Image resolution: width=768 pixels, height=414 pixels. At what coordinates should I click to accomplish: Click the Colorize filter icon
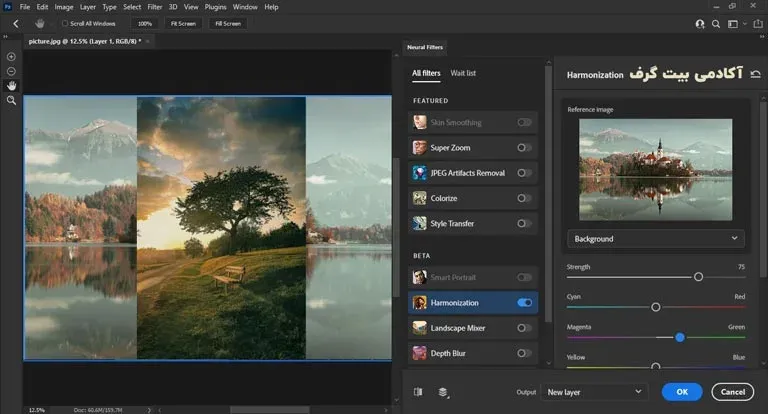point(419,198)
